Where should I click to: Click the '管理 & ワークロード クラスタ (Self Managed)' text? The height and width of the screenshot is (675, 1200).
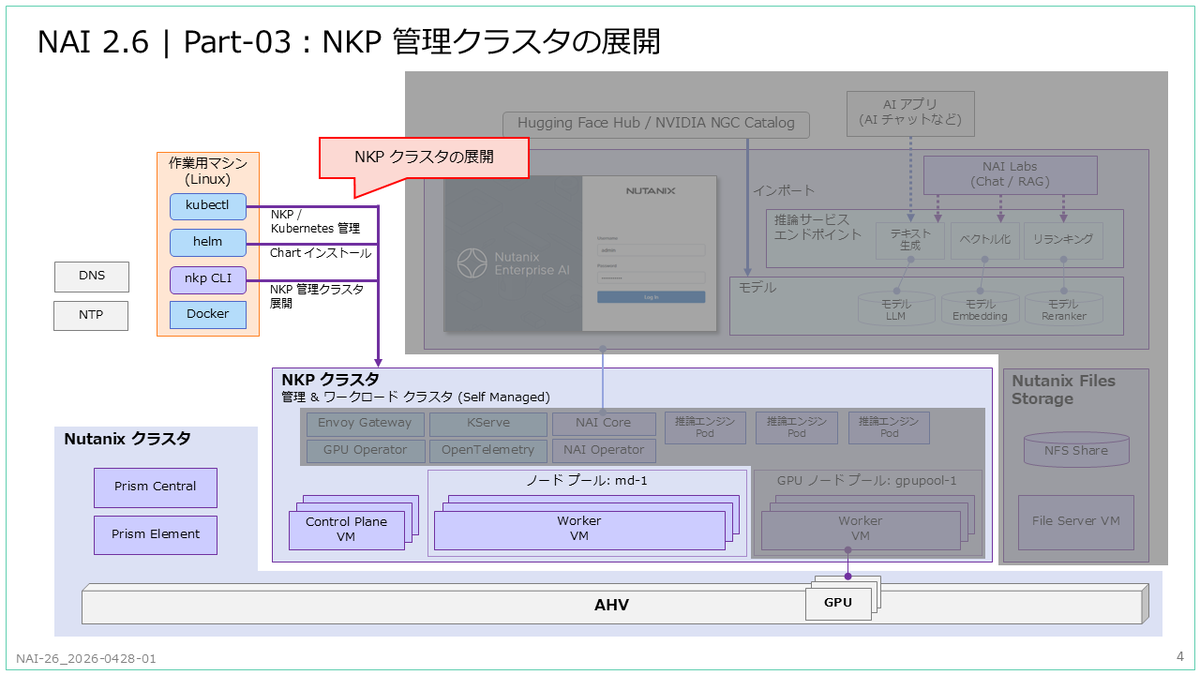pos(415,397)
